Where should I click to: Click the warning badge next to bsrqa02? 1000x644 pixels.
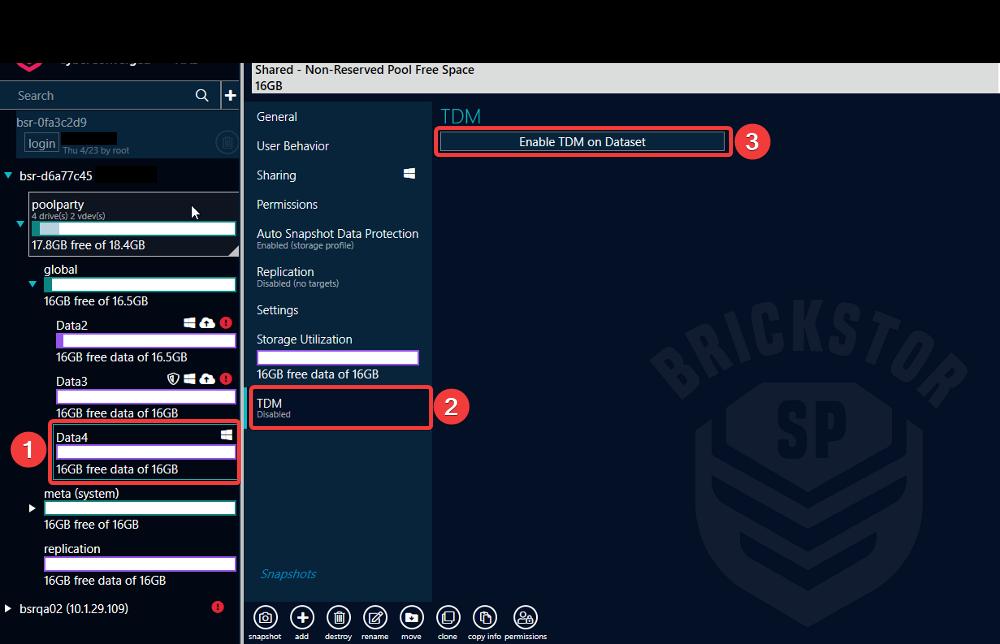click(217, 607)
